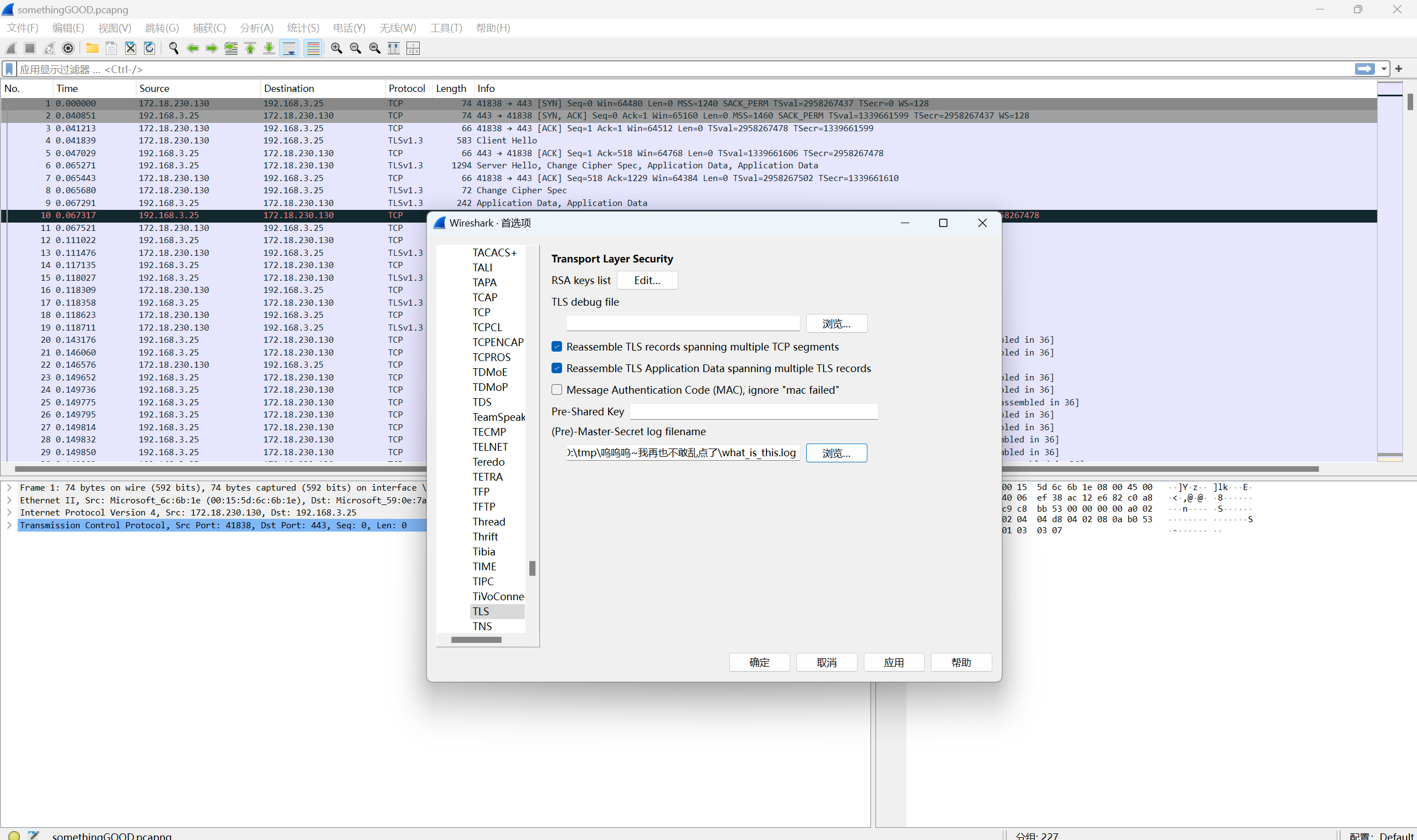Go back in packet history arrow
The image size is (1417, 840).
coord(192,48)
